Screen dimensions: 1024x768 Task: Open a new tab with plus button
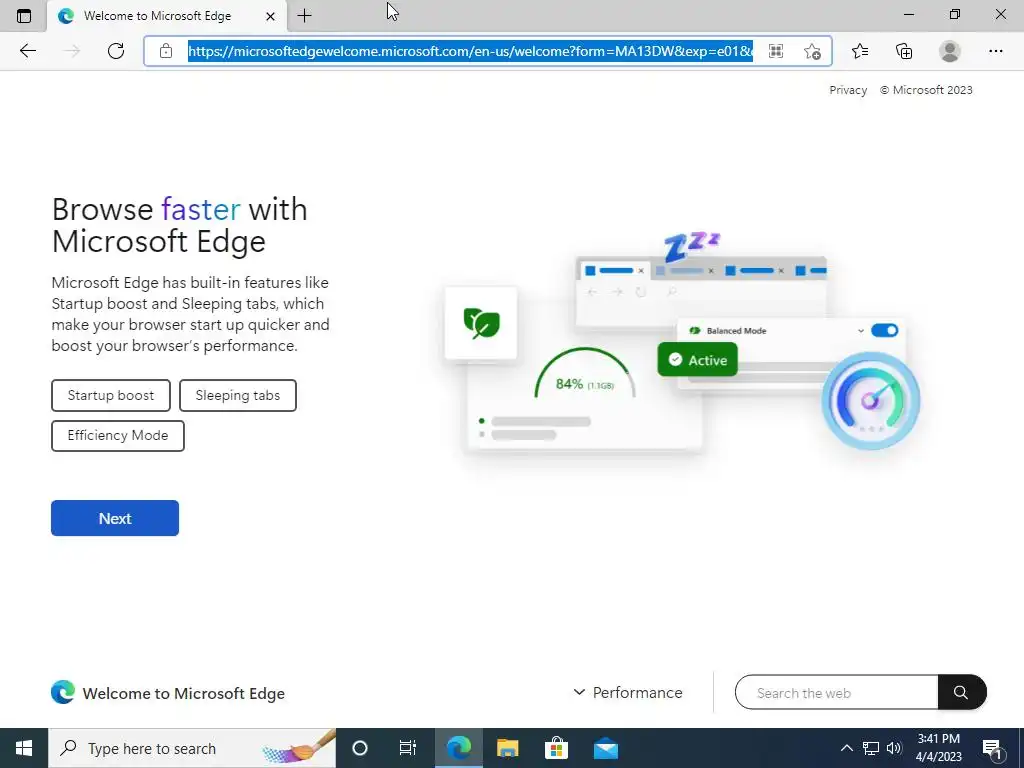point(304,16)
